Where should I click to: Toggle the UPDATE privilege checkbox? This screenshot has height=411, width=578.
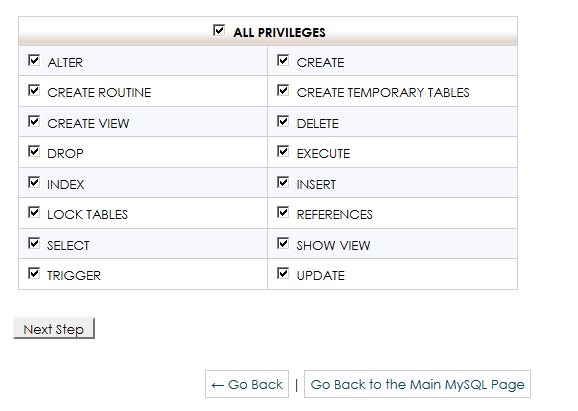[x=283, y=274]
